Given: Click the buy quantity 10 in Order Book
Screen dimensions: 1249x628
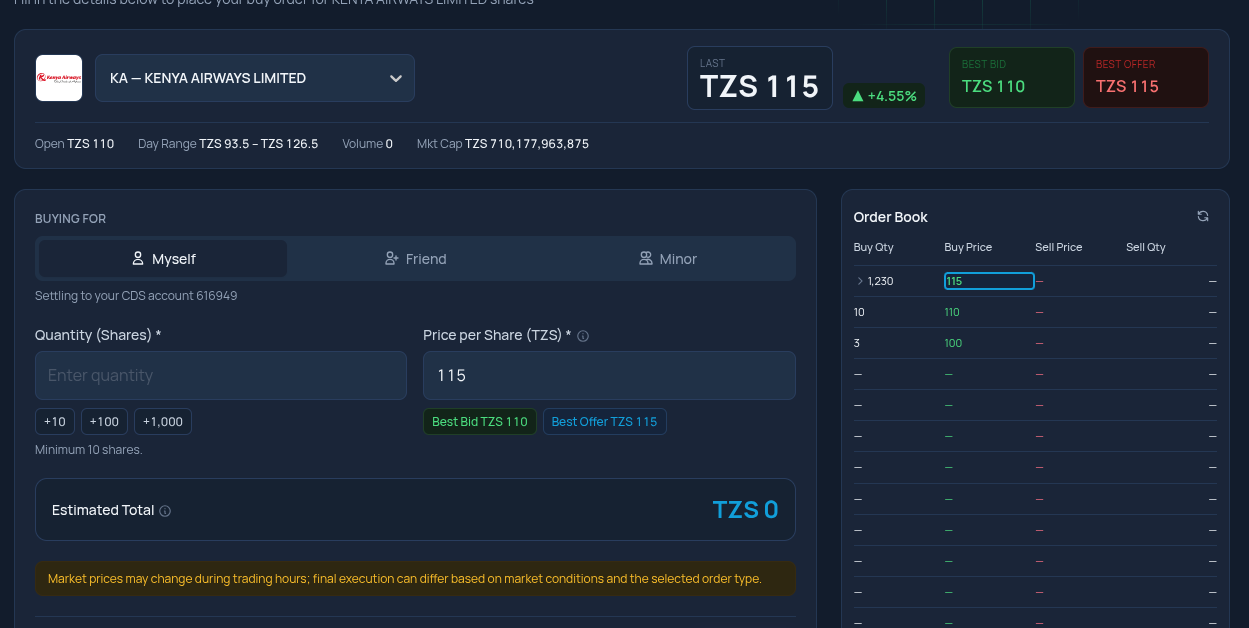Looking at the screenshot, I should 859,312.
